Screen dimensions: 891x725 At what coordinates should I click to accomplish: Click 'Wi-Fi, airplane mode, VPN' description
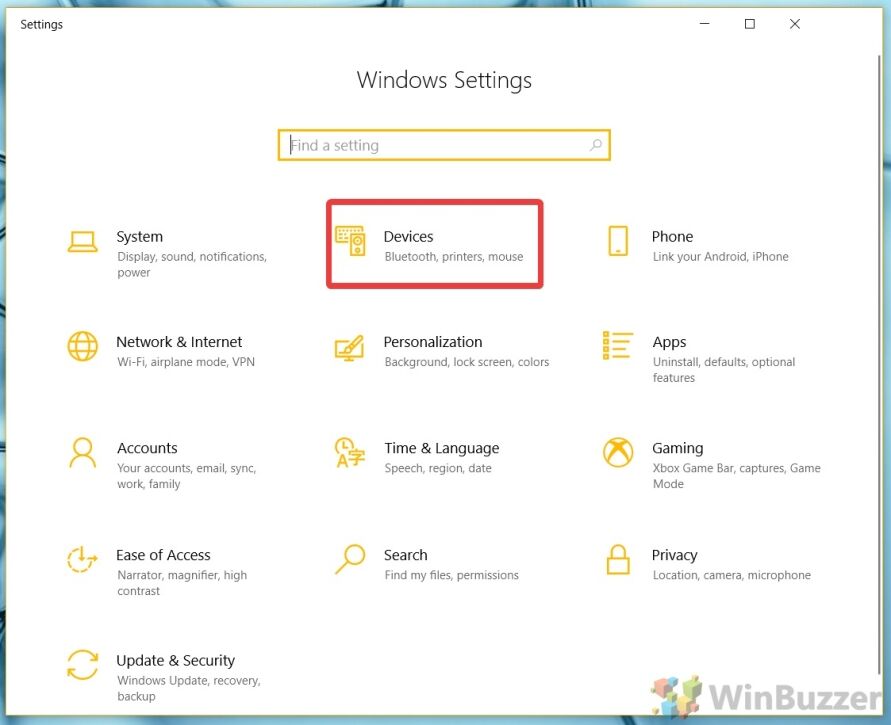tap(186, 362)
